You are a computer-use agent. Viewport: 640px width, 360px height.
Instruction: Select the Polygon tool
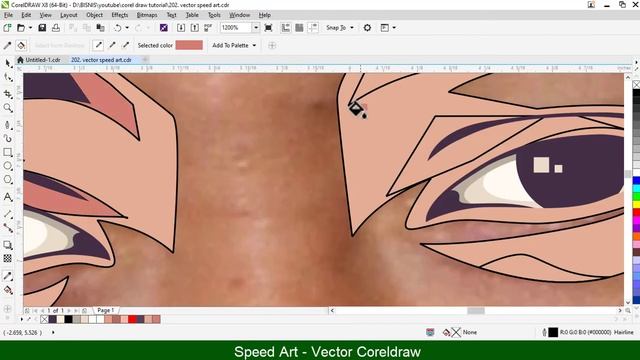click(x=8, y=180)
